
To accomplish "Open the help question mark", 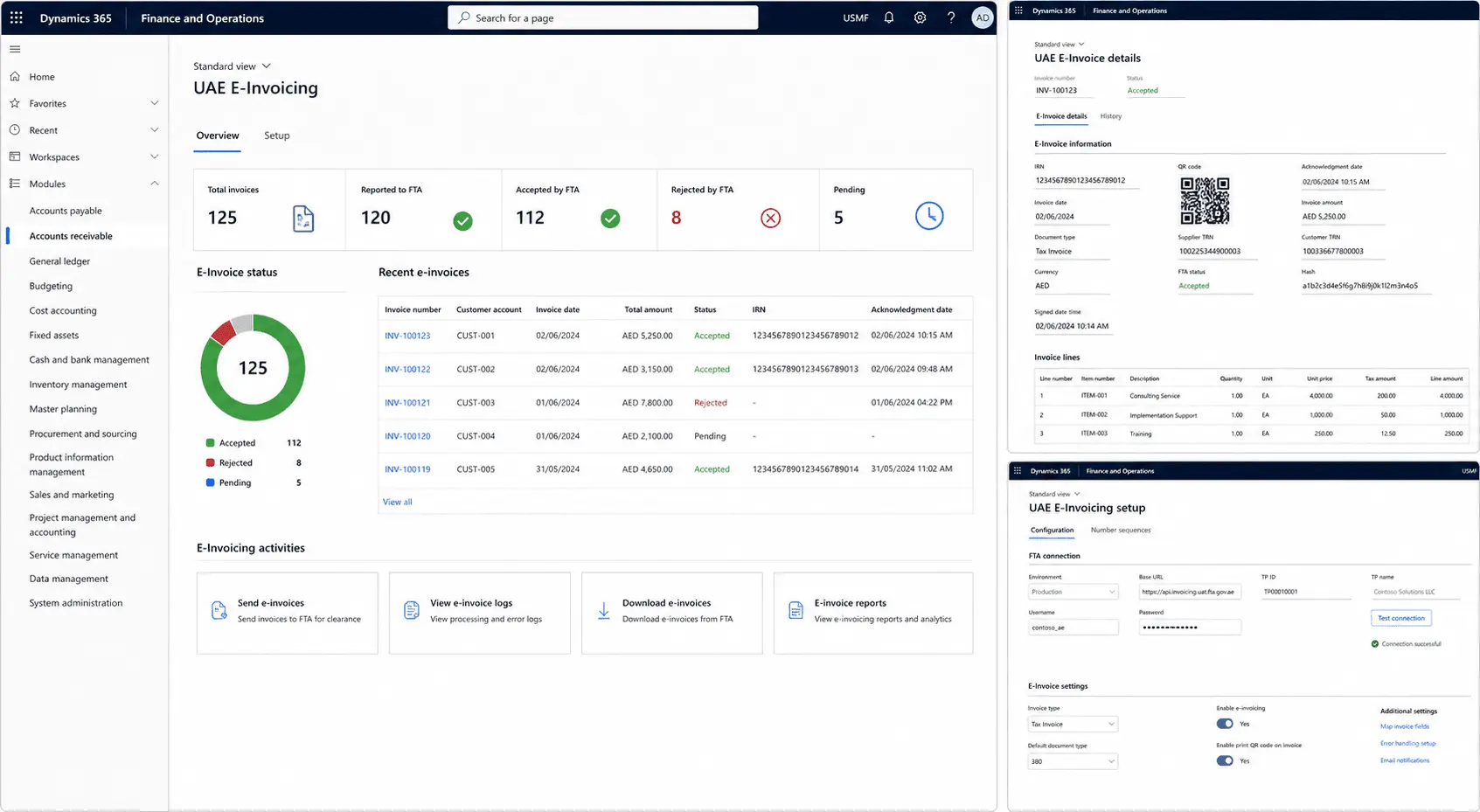I will pos(951,17).
